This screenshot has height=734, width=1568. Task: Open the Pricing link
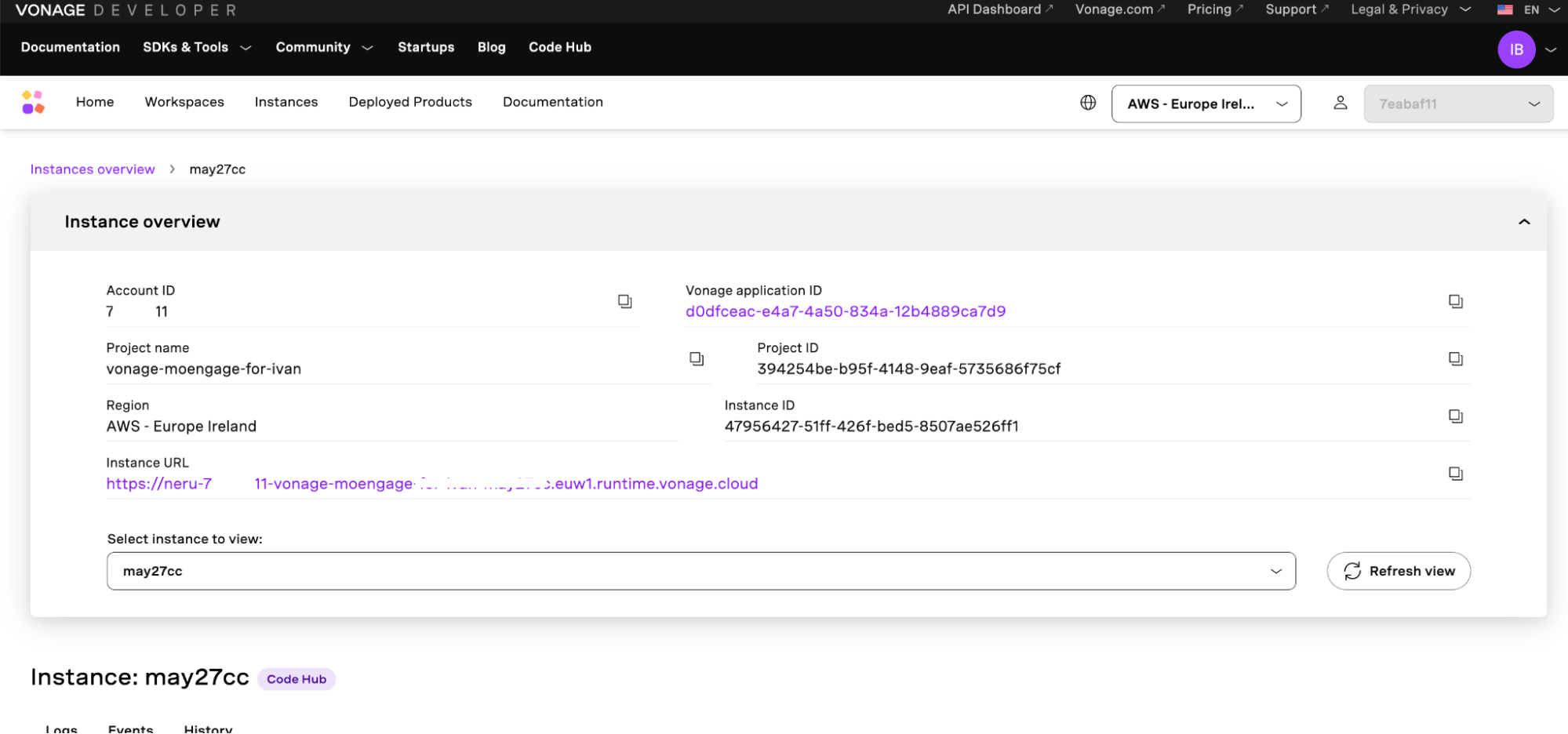point(1215,9)
